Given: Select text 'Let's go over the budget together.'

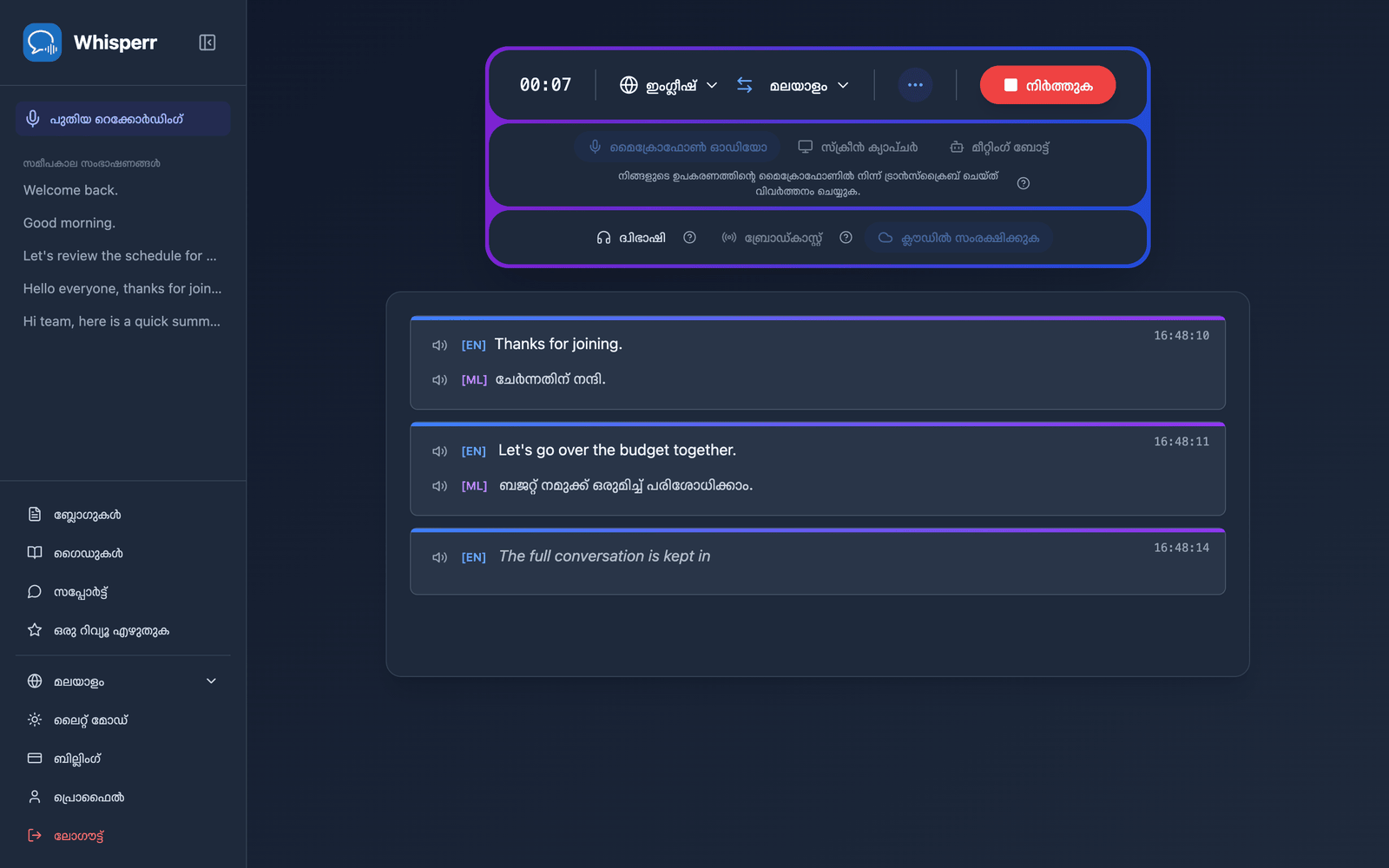Looking at the screenshot, I should [617, 450].
